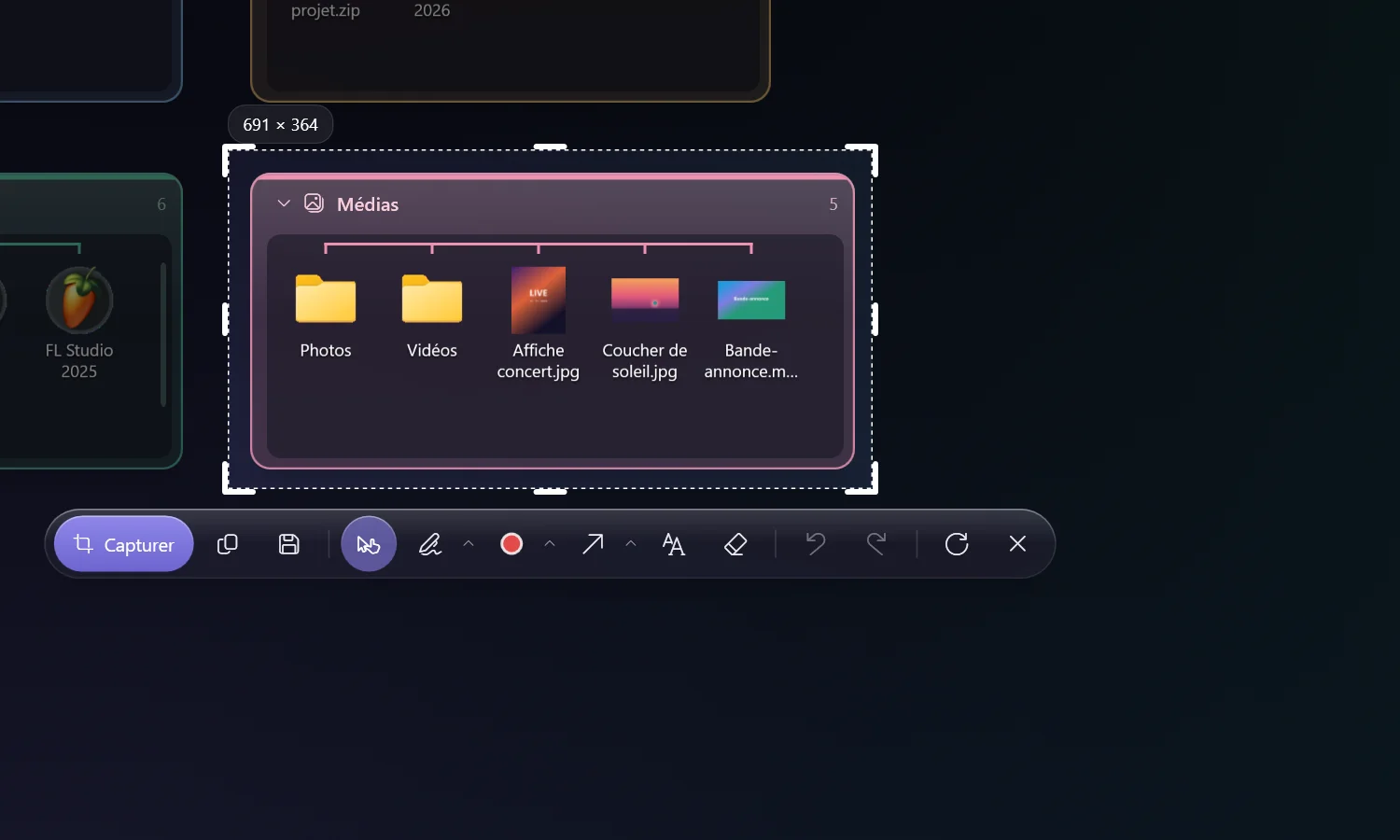Viewport: 1400px width, 840px height.
Task: Collapse the Médias group chevron
Action: 284,203
